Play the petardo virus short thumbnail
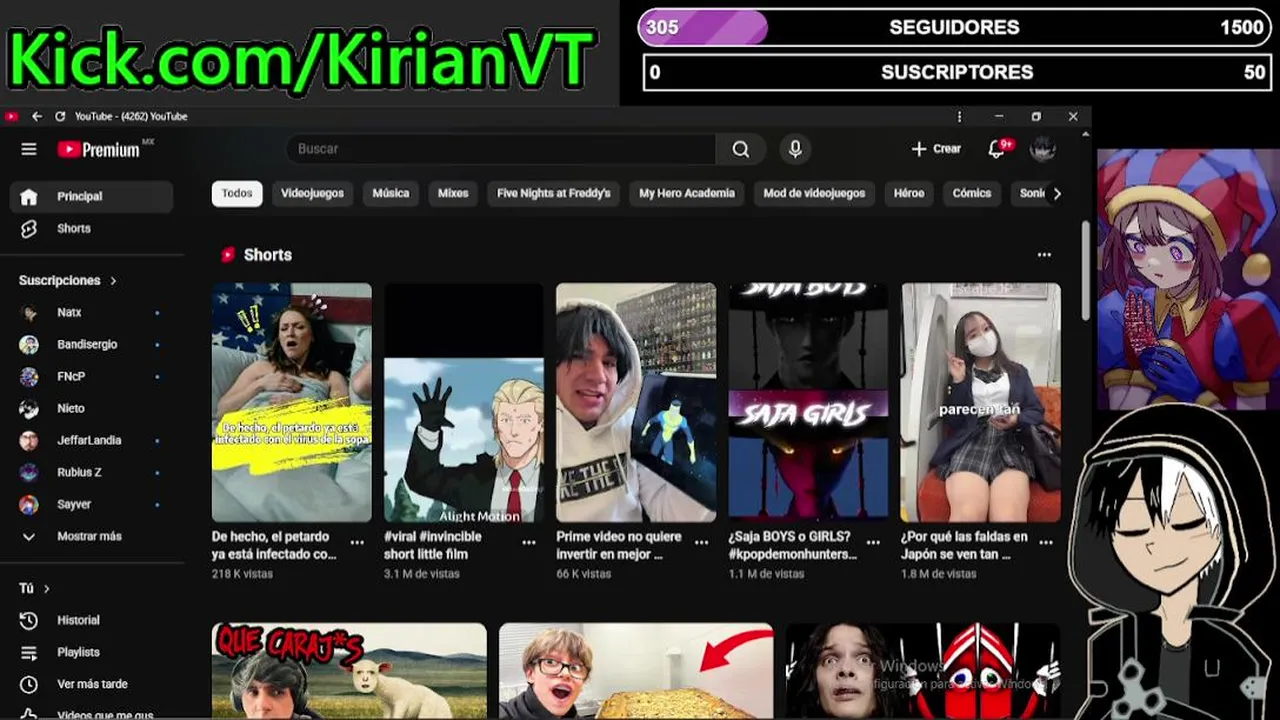The image size is (1280, 720). pyautogui.click(x=292, y=402)
